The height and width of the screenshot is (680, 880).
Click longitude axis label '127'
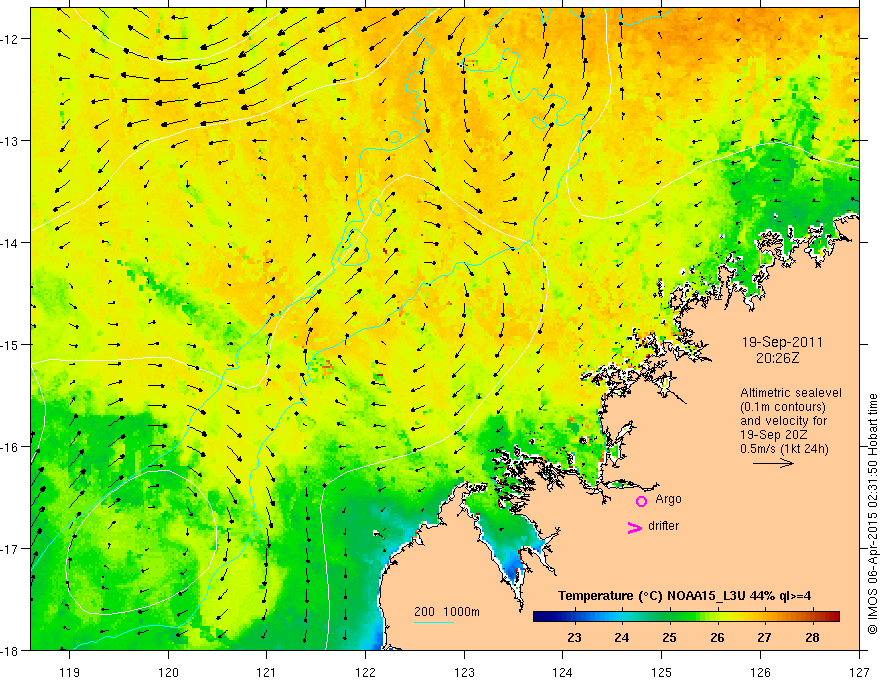point(859,672)
